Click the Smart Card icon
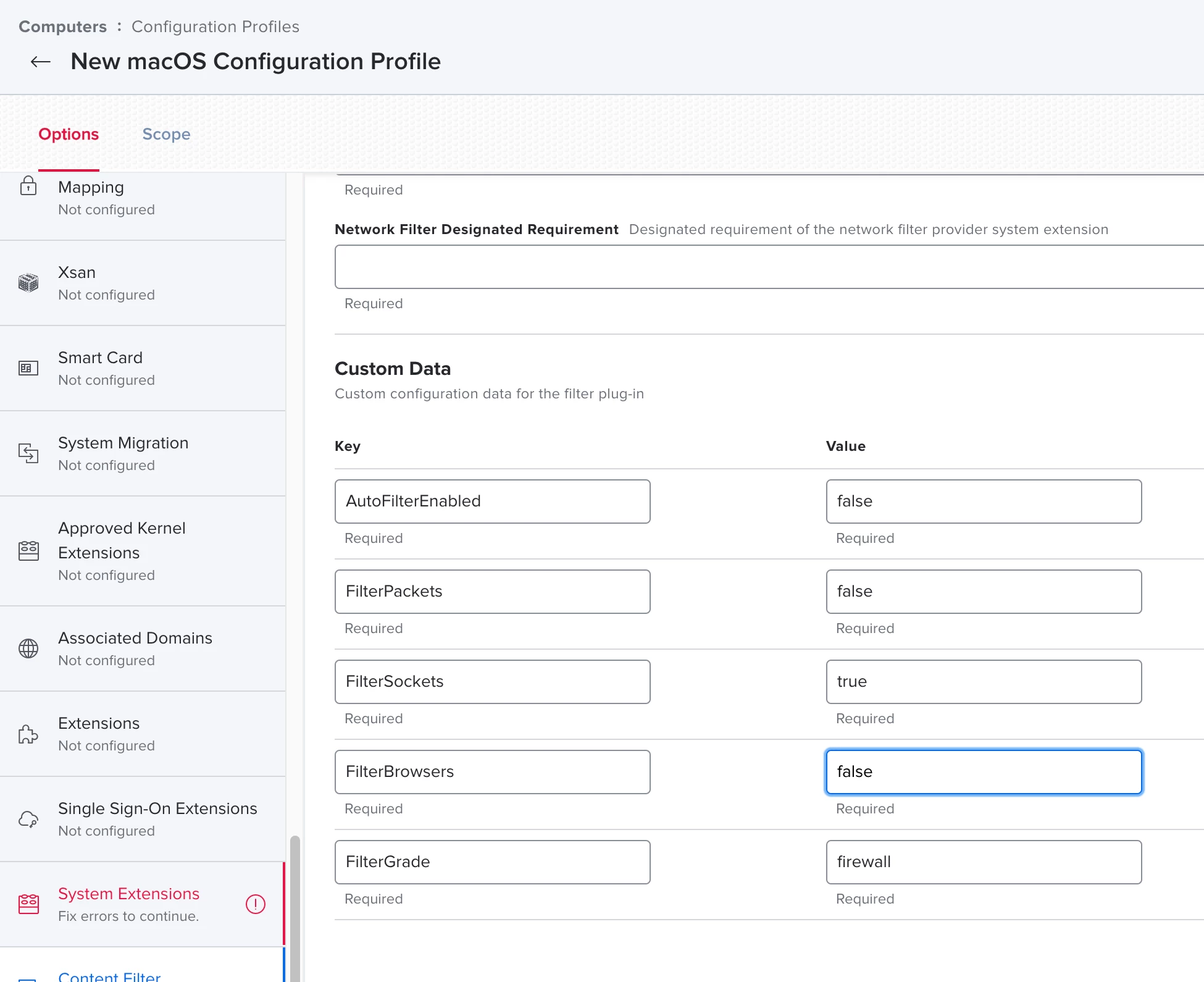The image size is (1204, 982). pos(28,368)
